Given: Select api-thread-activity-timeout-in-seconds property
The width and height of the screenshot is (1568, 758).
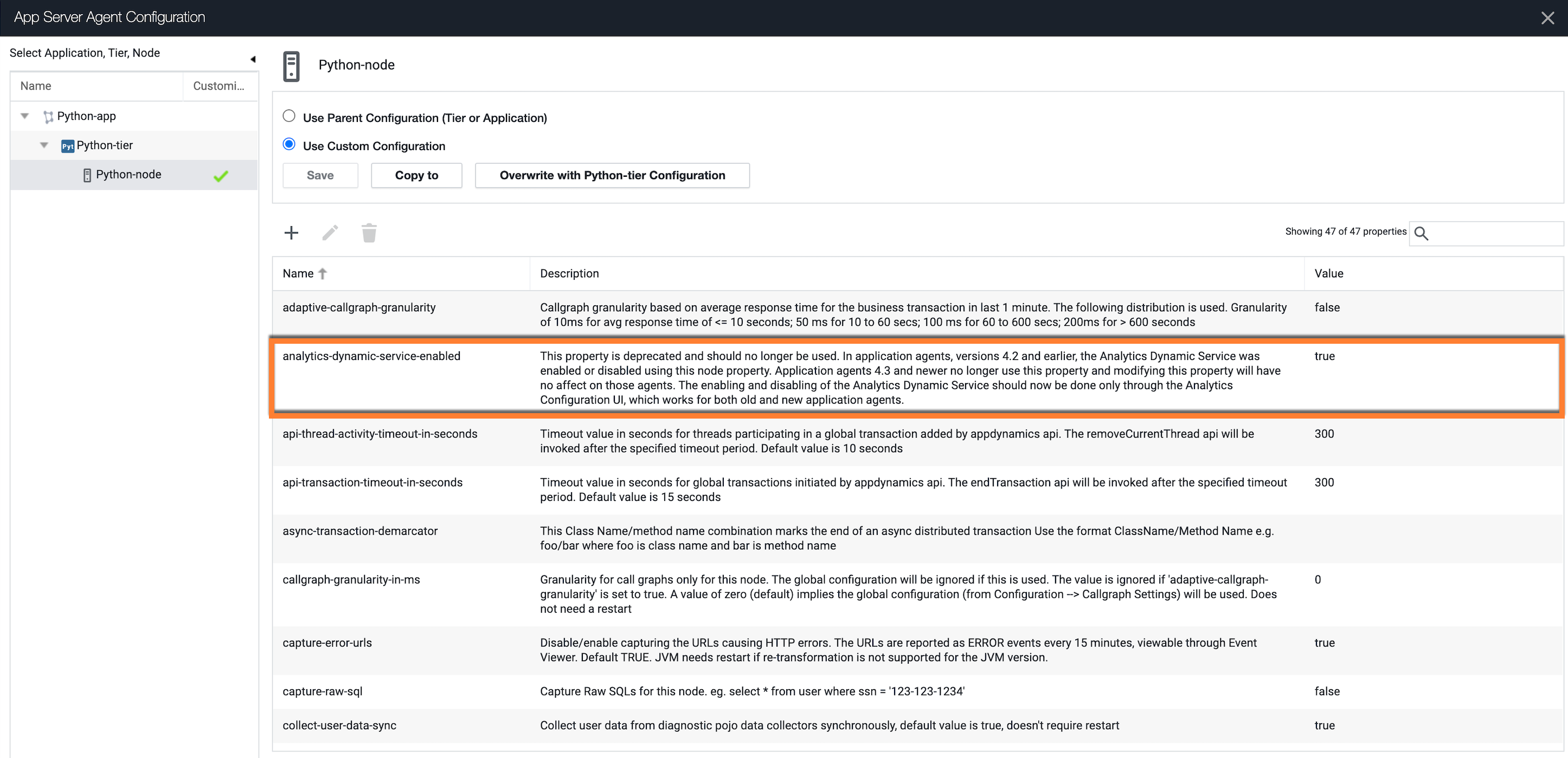Looking at the screenshot, I should (380, 434).
